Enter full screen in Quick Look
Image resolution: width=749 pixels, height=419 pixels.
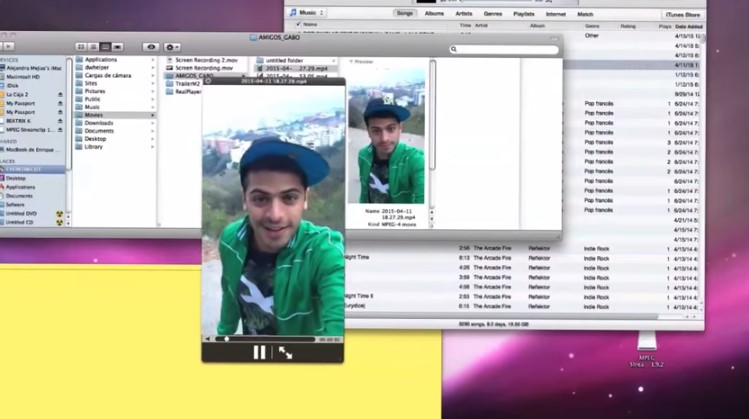pos(285,352)
